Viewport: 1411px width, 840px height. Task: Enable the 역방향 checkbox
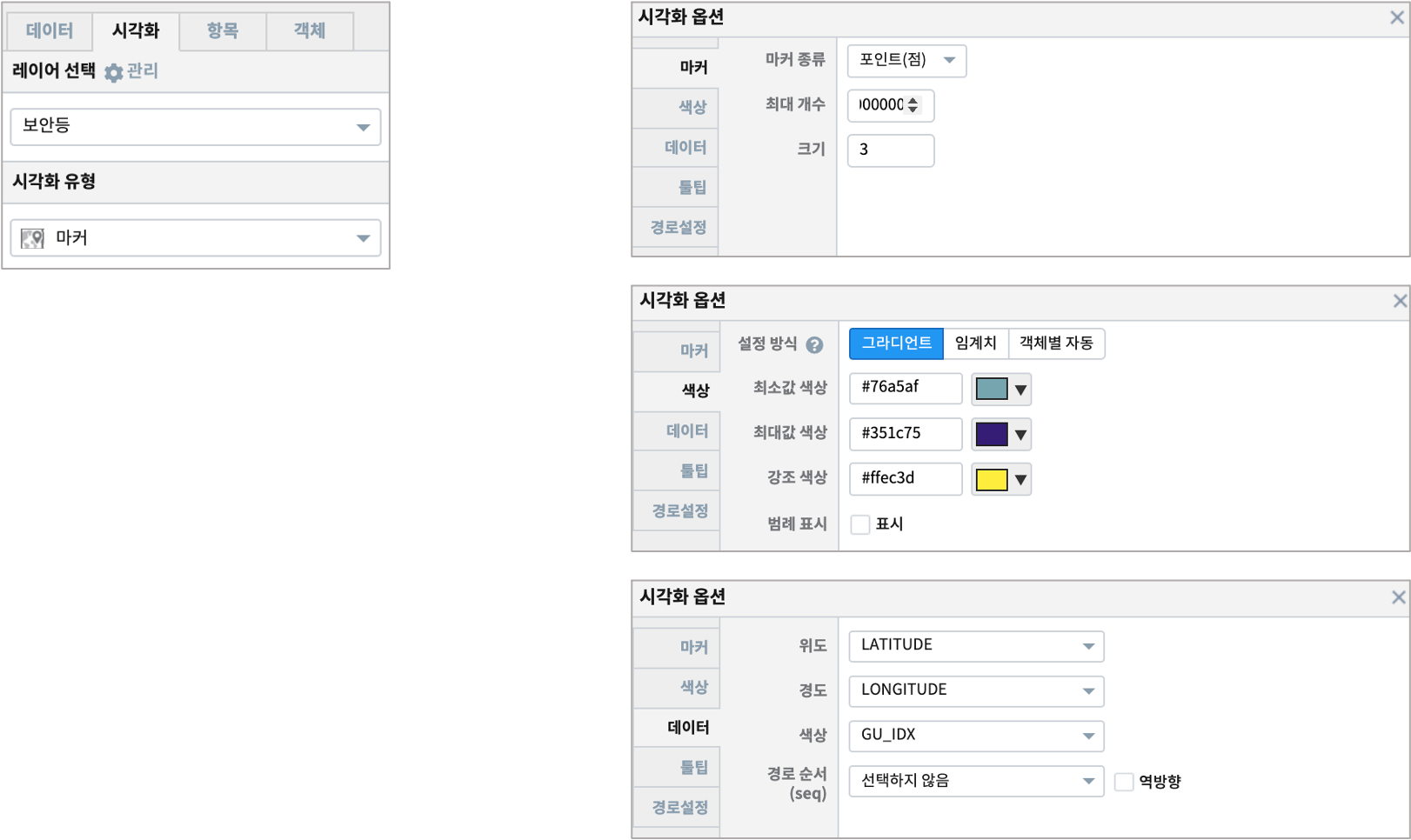pos(1124,782)
